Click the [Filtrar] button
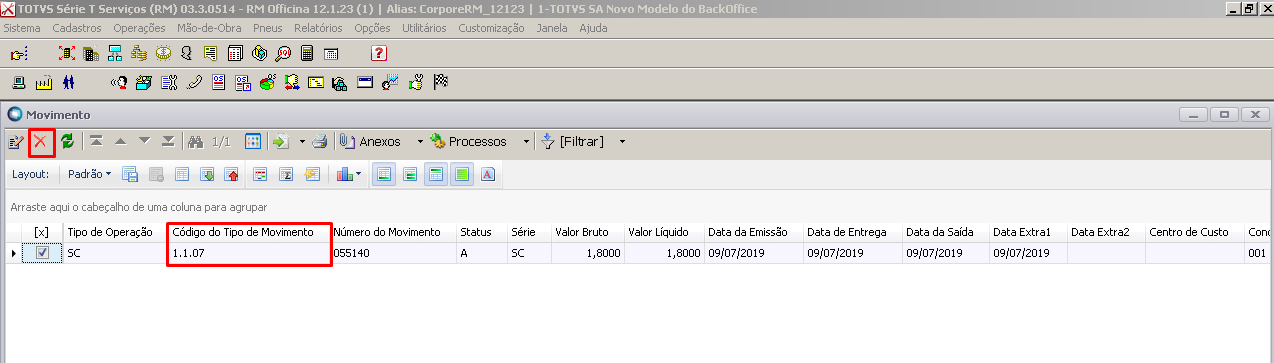Image resolution: width=1274 pixels, height=363 pixels. click(x=573, y=141)
